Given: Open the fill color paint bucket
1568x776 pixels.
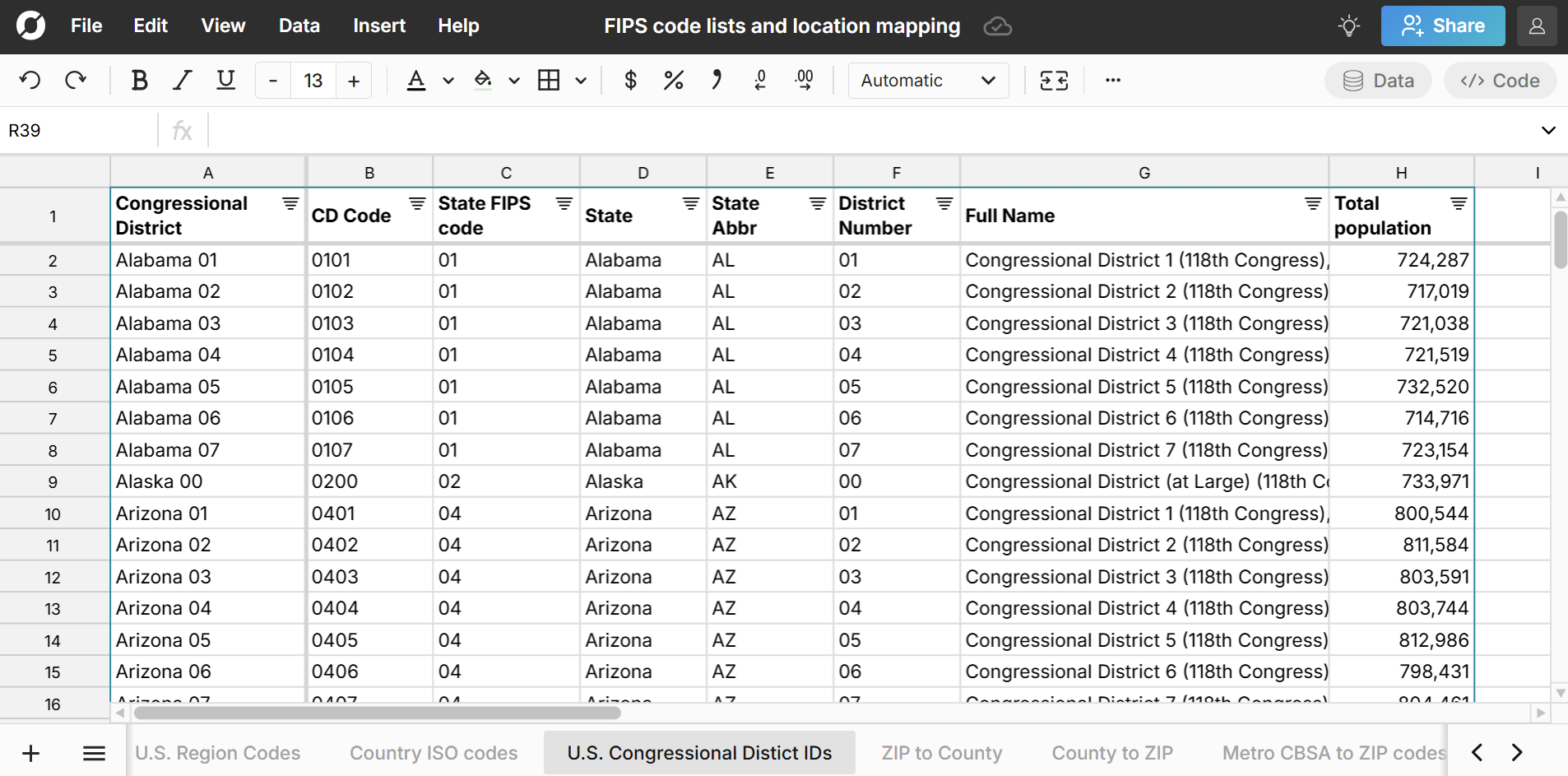Looking at the screenshot, I should pos(484,81).
